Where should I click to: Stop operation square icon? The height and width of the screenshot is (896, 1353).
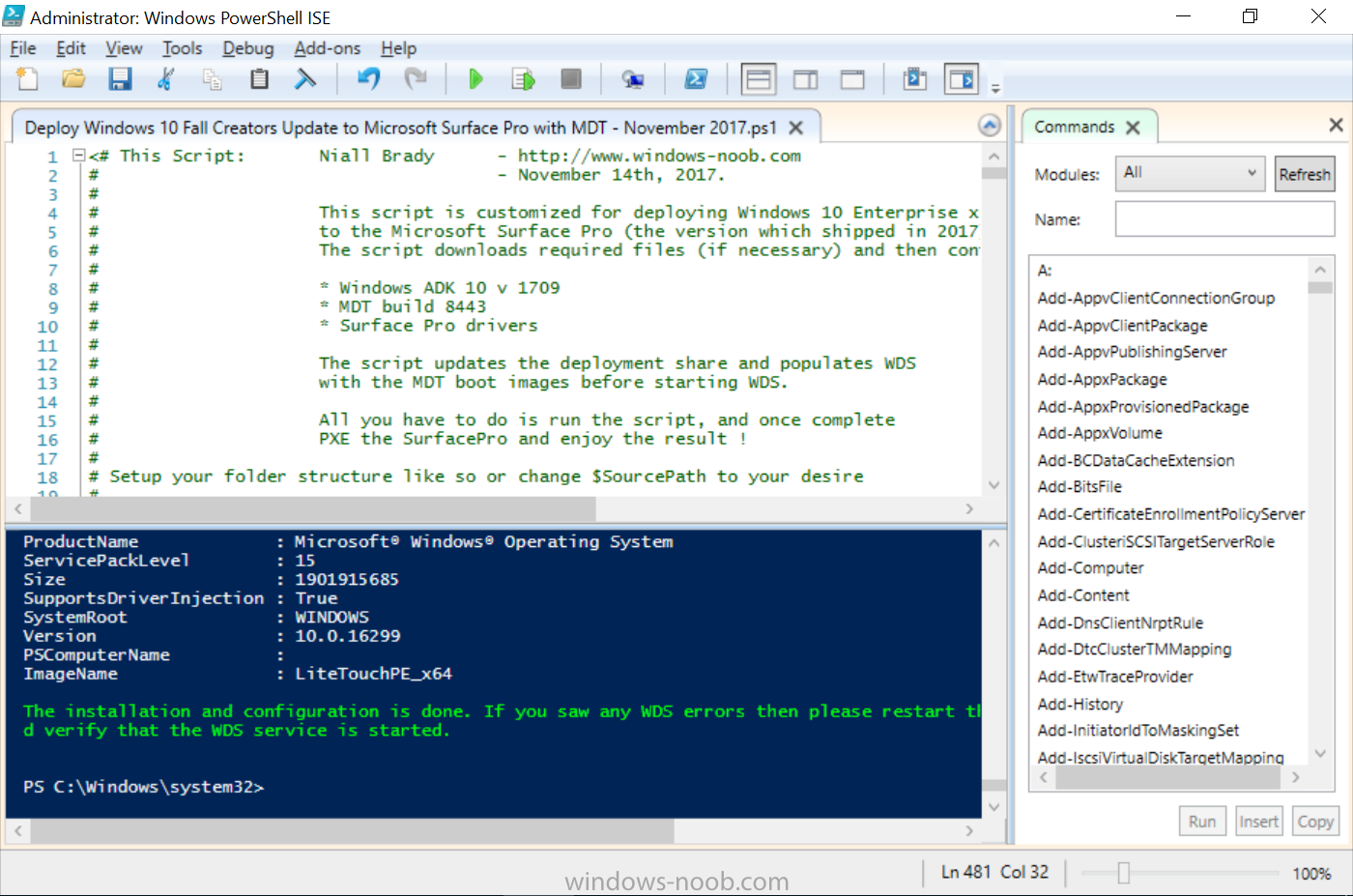[571, 79]
